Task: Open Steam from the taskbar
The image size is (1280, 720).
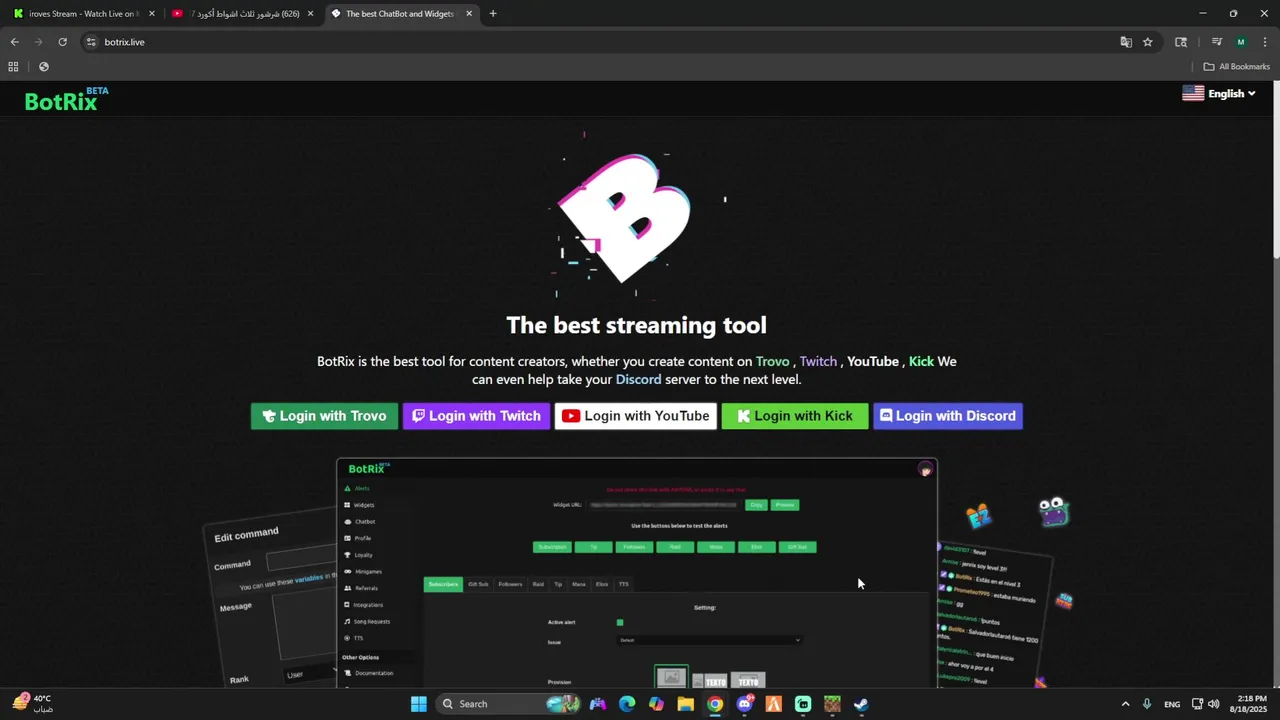Action: [x=861, y=704]
